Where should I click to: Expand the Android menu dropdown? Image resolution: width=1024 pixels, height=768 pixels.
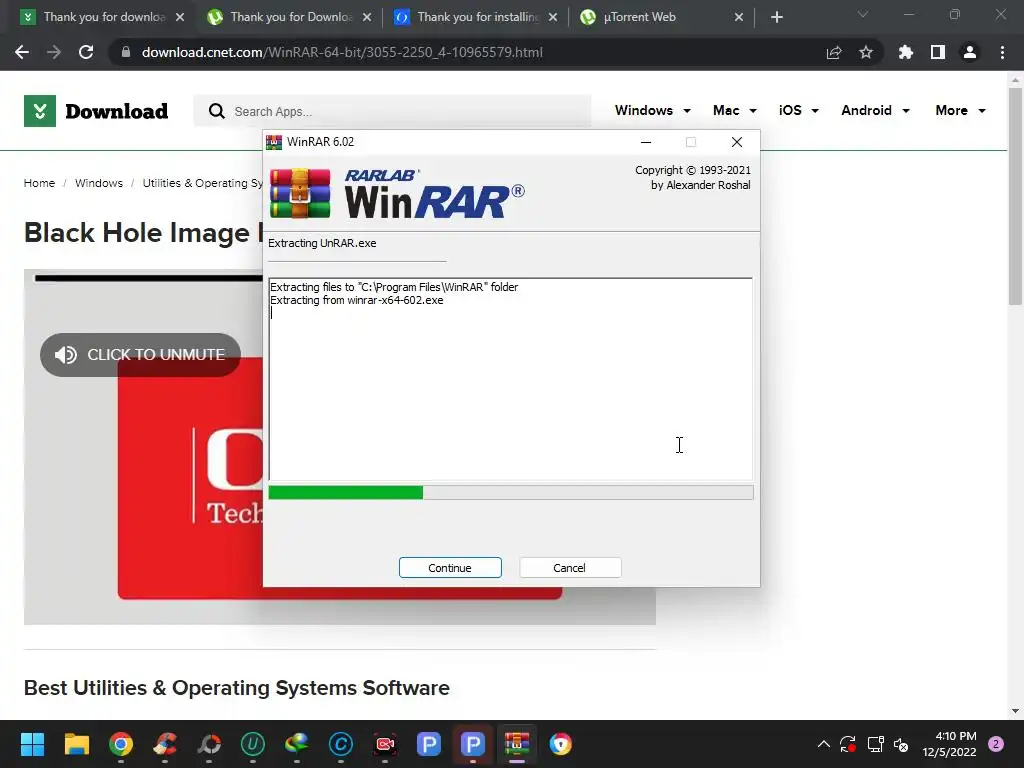point(876,110)
